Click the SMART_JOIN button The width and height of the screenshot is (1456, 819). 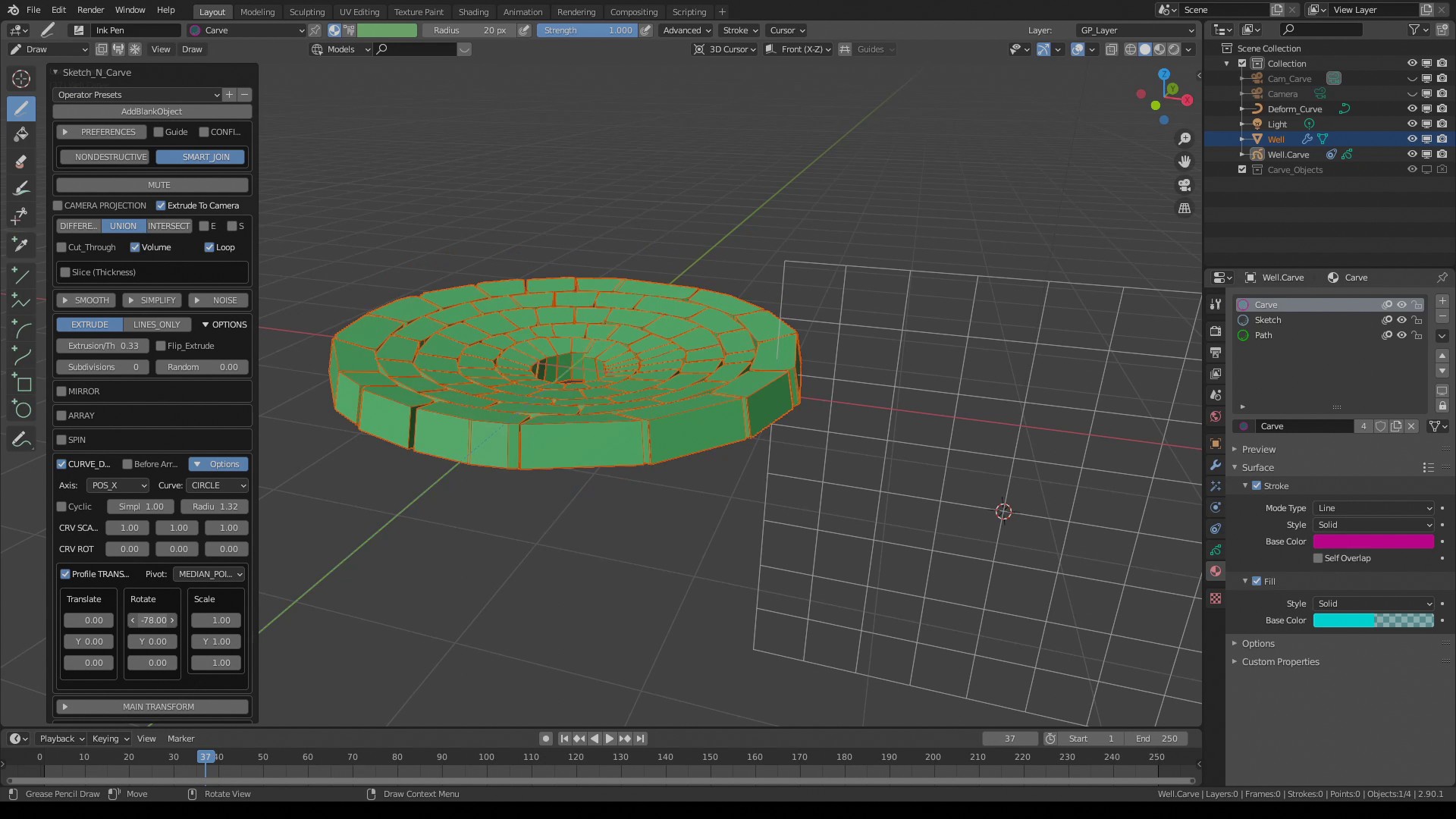click(x=201, y=157)
